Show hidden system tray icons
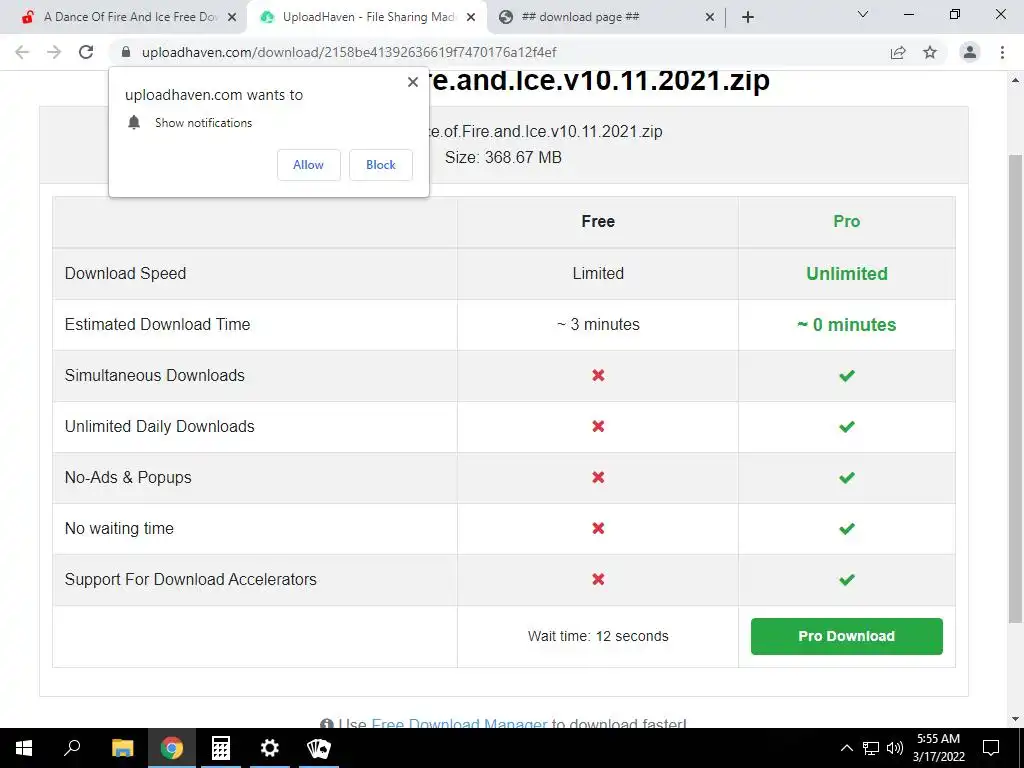The image size is (1024, 768). 846,748
